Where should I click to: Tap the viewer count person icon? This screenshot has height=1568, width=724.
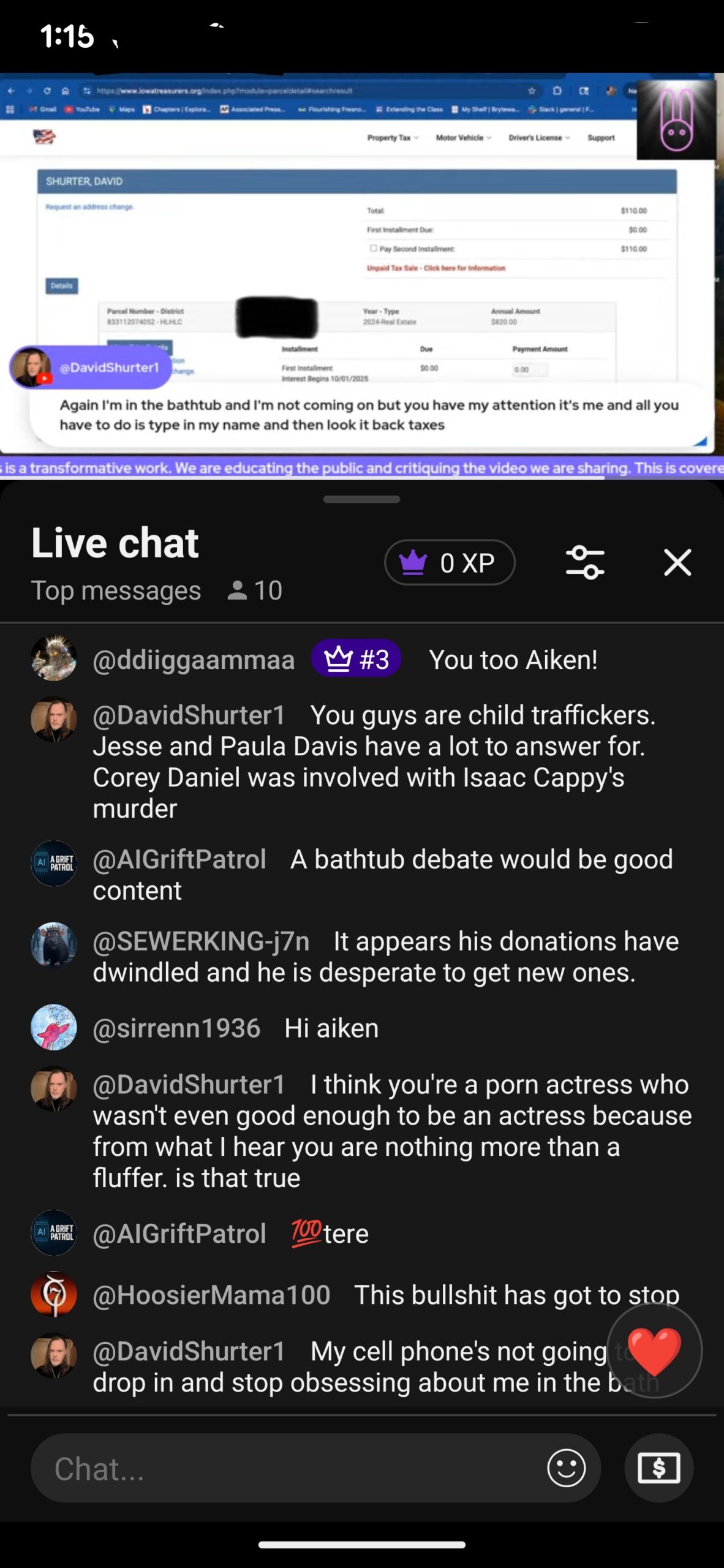[x=237, y=590]
